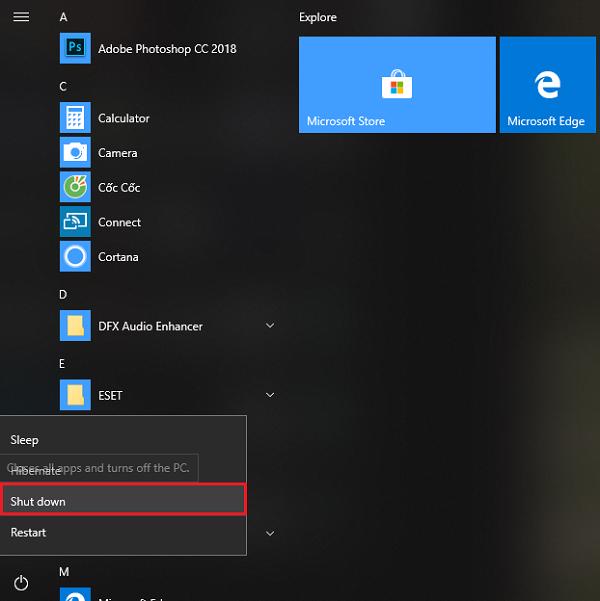
Task: Click the Explore tile group title
Action: (x=318, y=18)
